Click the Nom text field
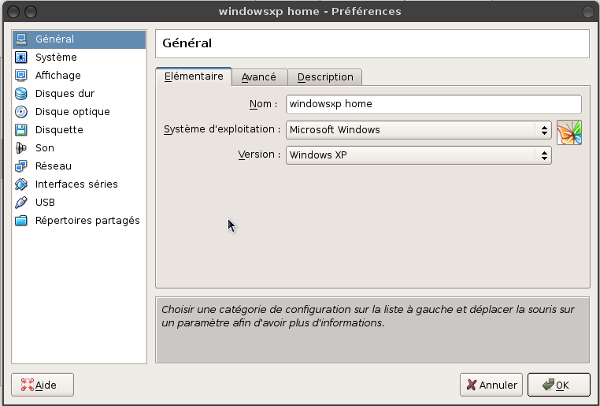600x406 pixels. (x=432, y=103)
